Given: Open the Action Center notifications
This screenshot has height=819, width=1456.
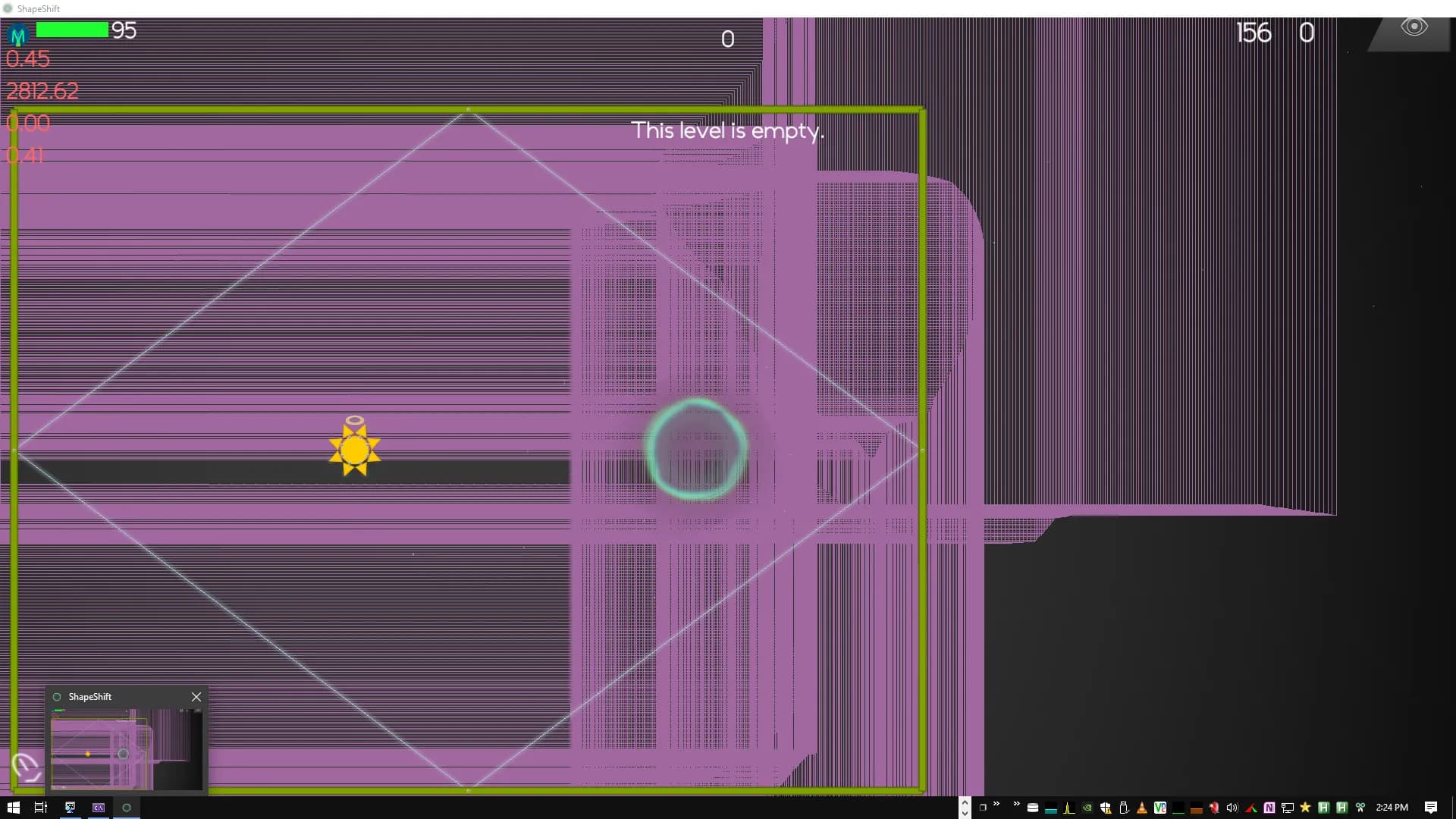Looking at the screenshot, I should [x=1430, y=808].
